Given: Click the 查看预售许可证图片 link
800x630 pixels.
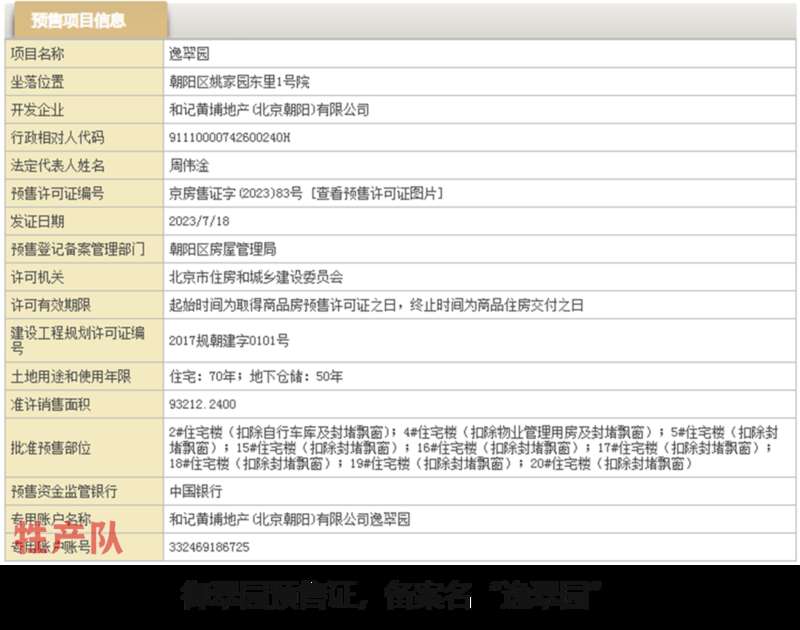Looking at the screenshot, I should (377, 193).
